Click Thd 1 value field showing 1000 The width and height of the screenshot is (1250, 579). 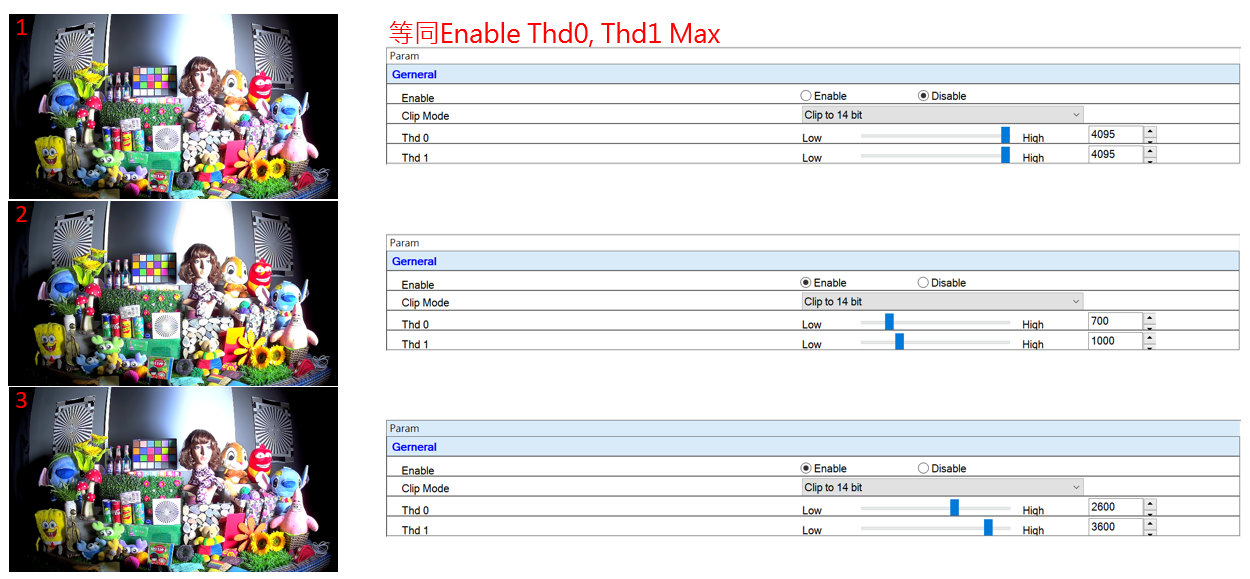tap(1114, 341)
